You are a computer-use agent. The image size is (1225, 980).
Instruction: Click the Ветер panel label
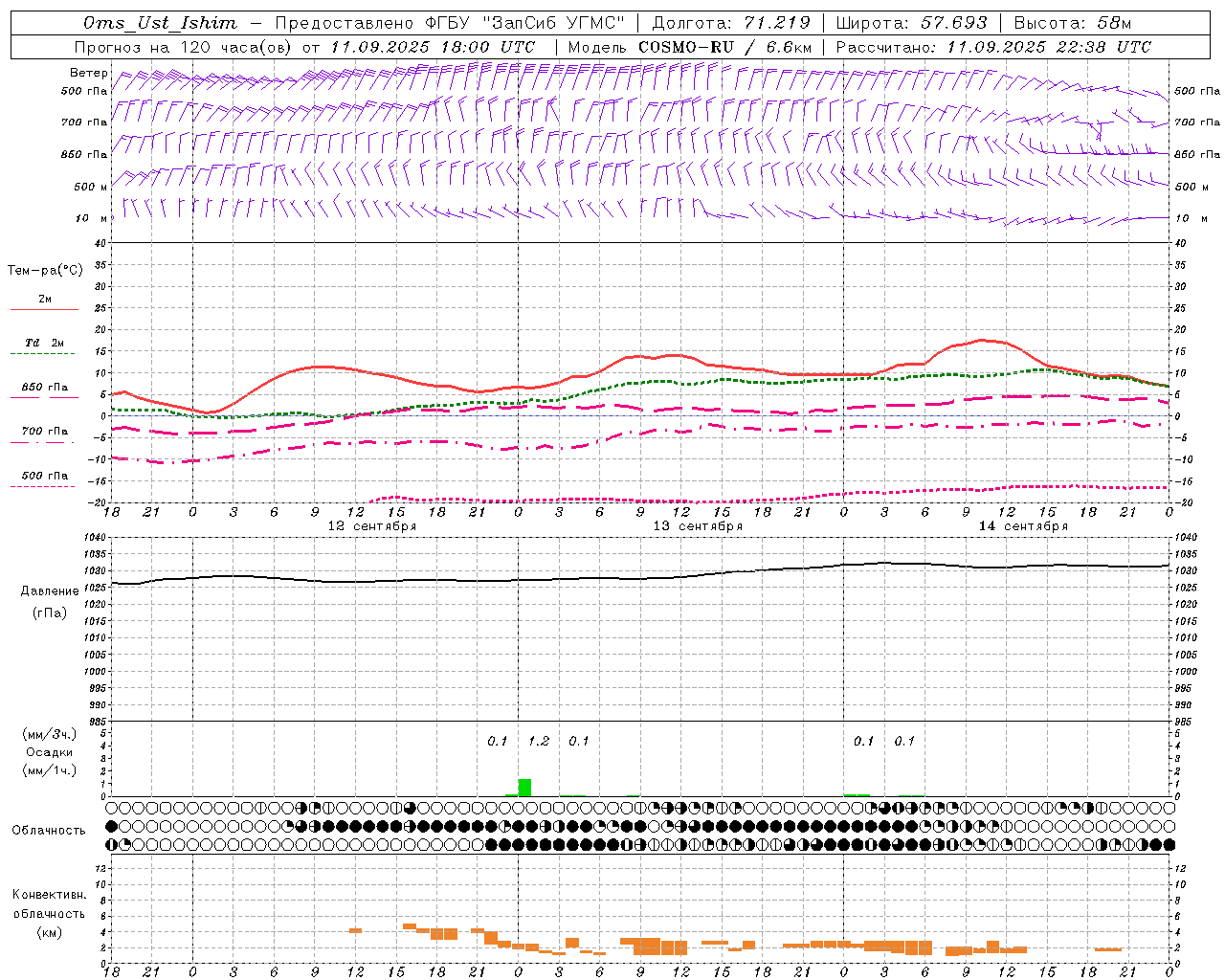pyautogui.click(x=88, y=73)
